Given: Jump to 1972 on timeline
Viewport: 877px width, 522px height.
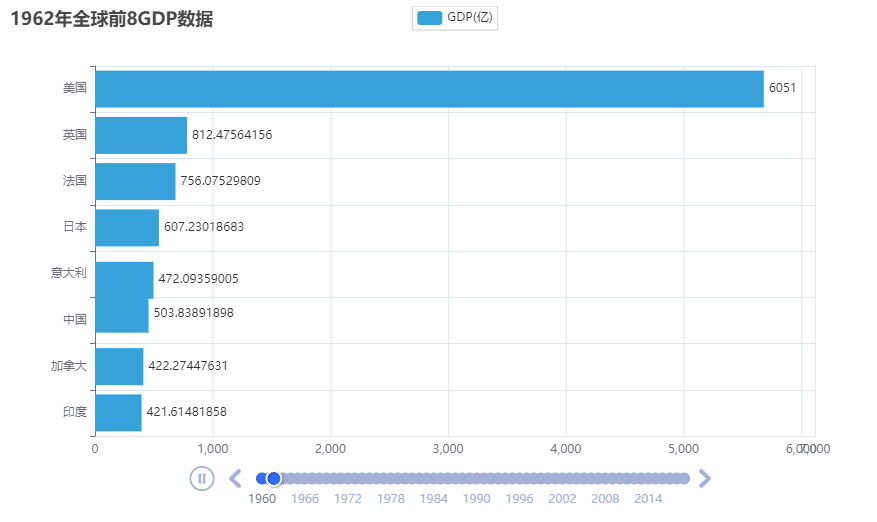Looking at the screenshot, I should [x=348, y=498].
